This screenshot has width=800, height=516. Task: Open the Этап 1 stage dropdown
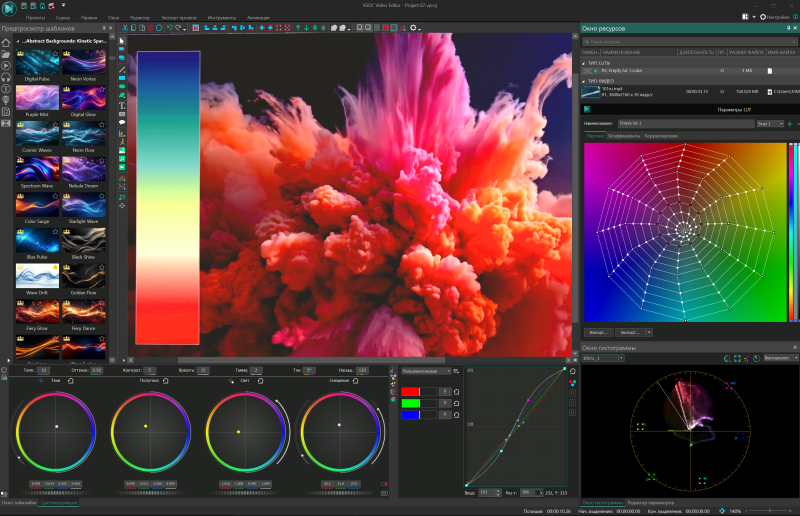coord(769,124)
